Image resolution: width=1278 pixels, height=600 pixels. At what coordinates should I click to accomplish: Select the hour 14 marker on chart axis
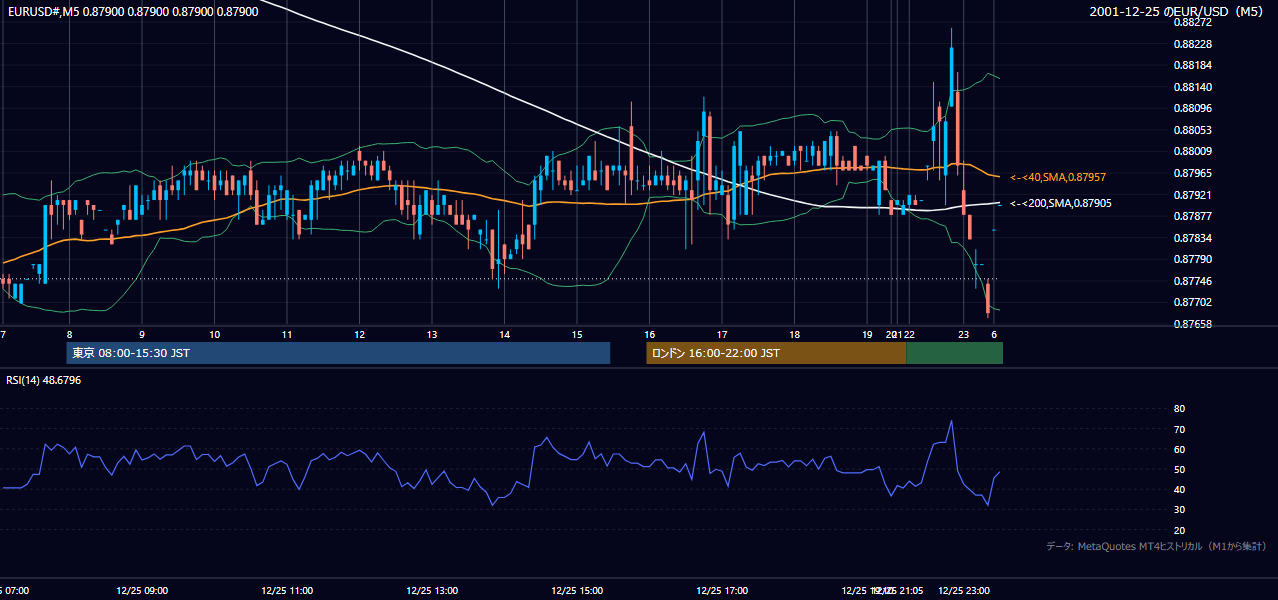click(504, 334)
